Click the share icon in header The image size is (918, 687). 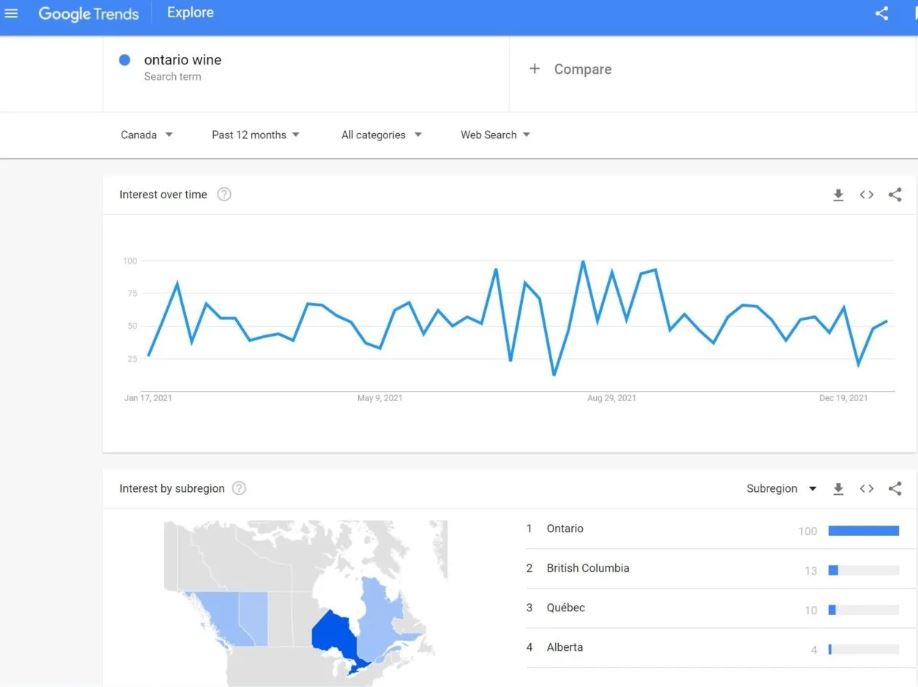pos(881,14)
